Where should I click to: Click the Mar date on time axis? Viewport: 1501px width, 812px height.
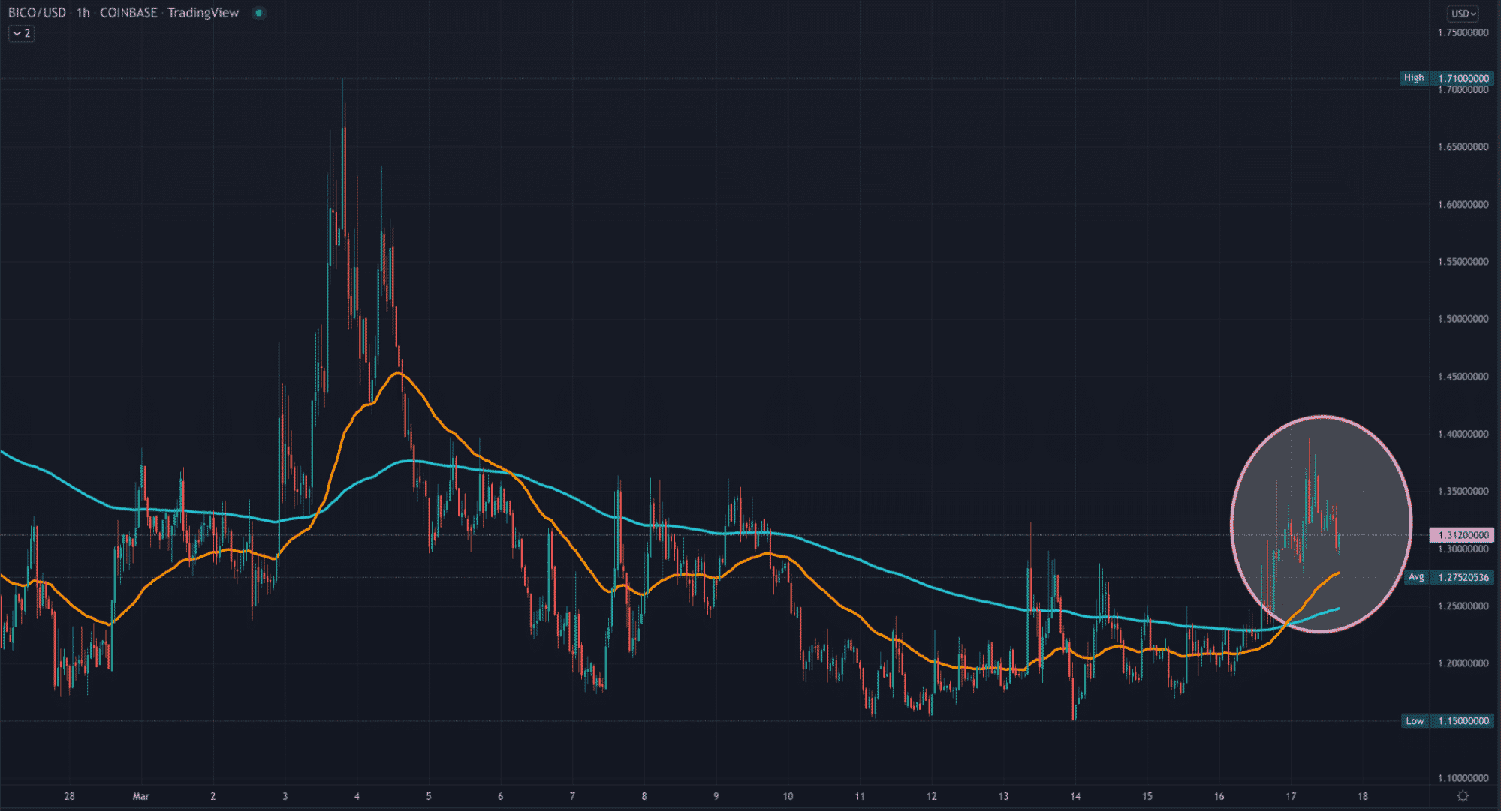[141, 796]
